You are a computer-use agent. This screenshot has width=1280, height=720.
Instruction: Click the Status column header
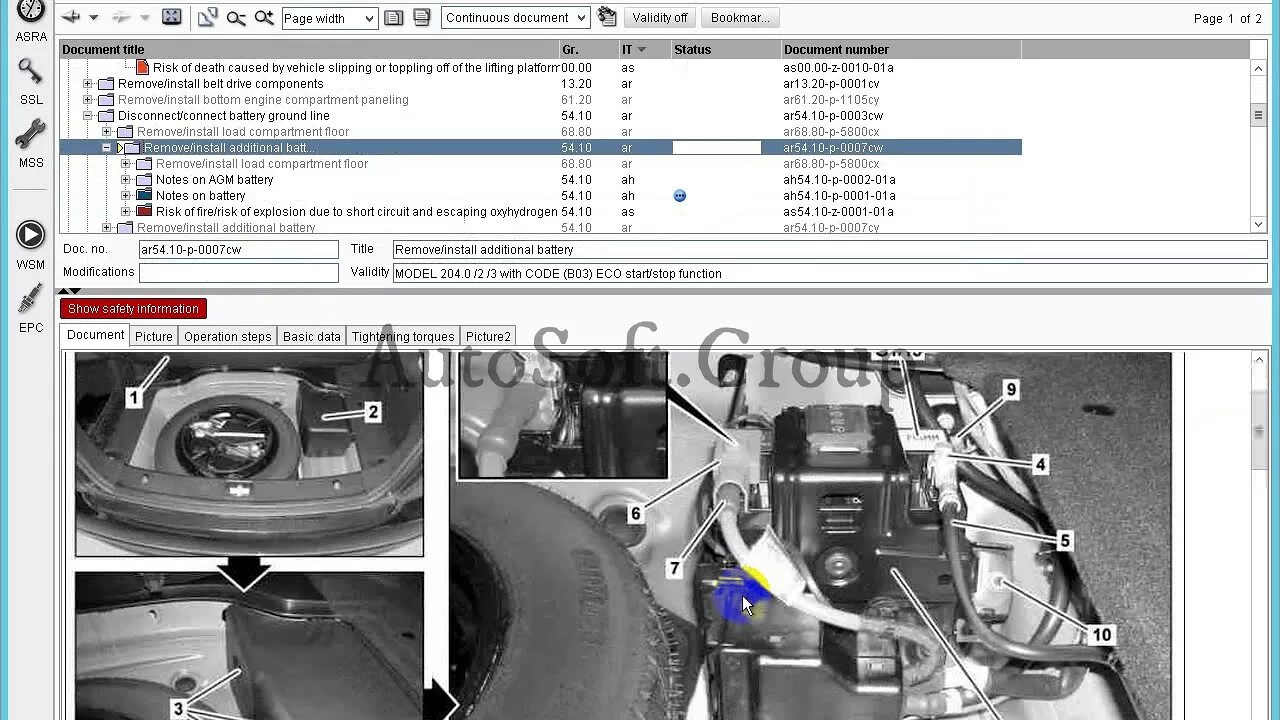[x=725, y=49]
